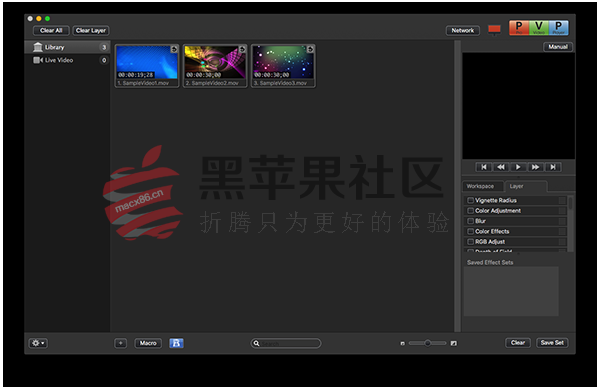Viewport: 600px width, 389px height.
Task: Click the search magnifier icon
Action: click(x=257, y=343)
